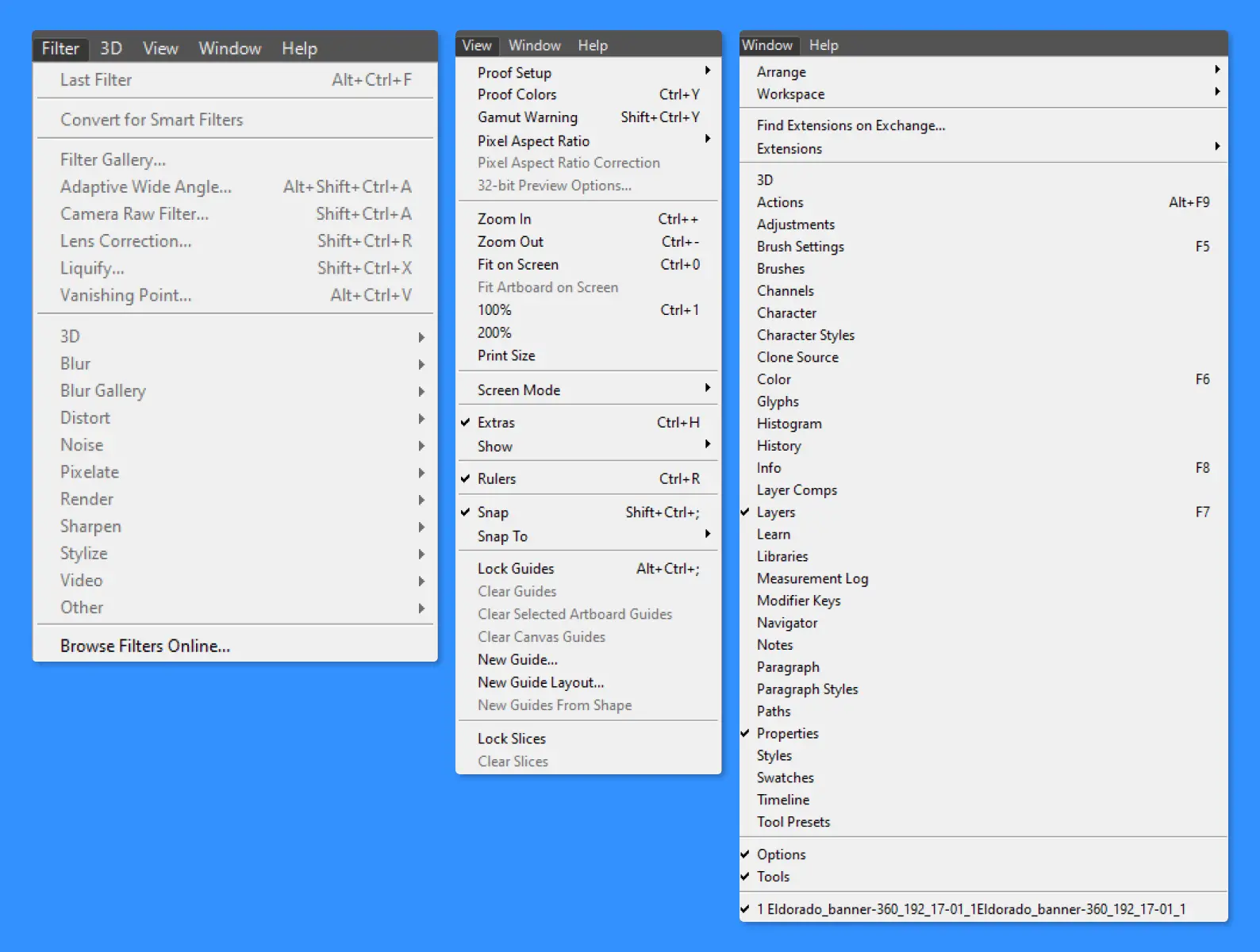Show the Channels panel
This screenshot has width=1260, height=952.
coord(983,291)
